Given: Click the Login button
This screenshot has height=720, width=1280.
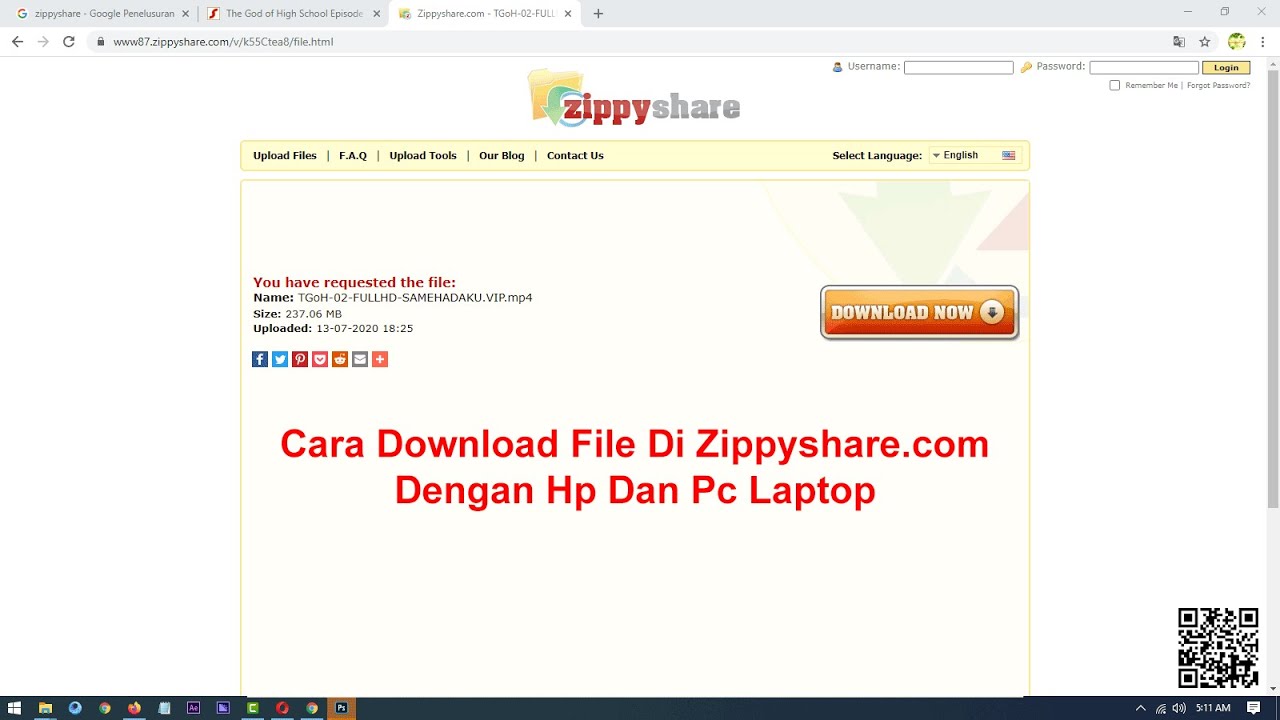Looking at the screenshot, I should 1226,68.
